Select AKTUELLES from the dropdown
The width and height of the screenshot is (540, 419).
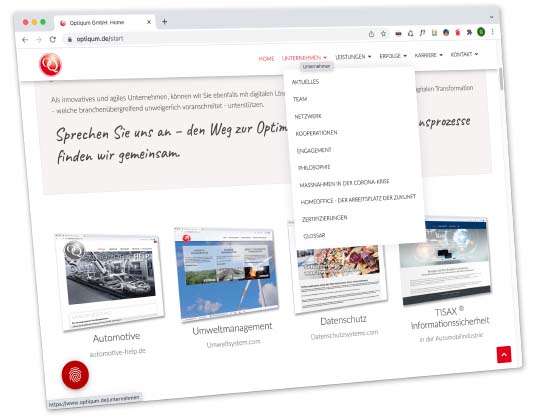305,82
